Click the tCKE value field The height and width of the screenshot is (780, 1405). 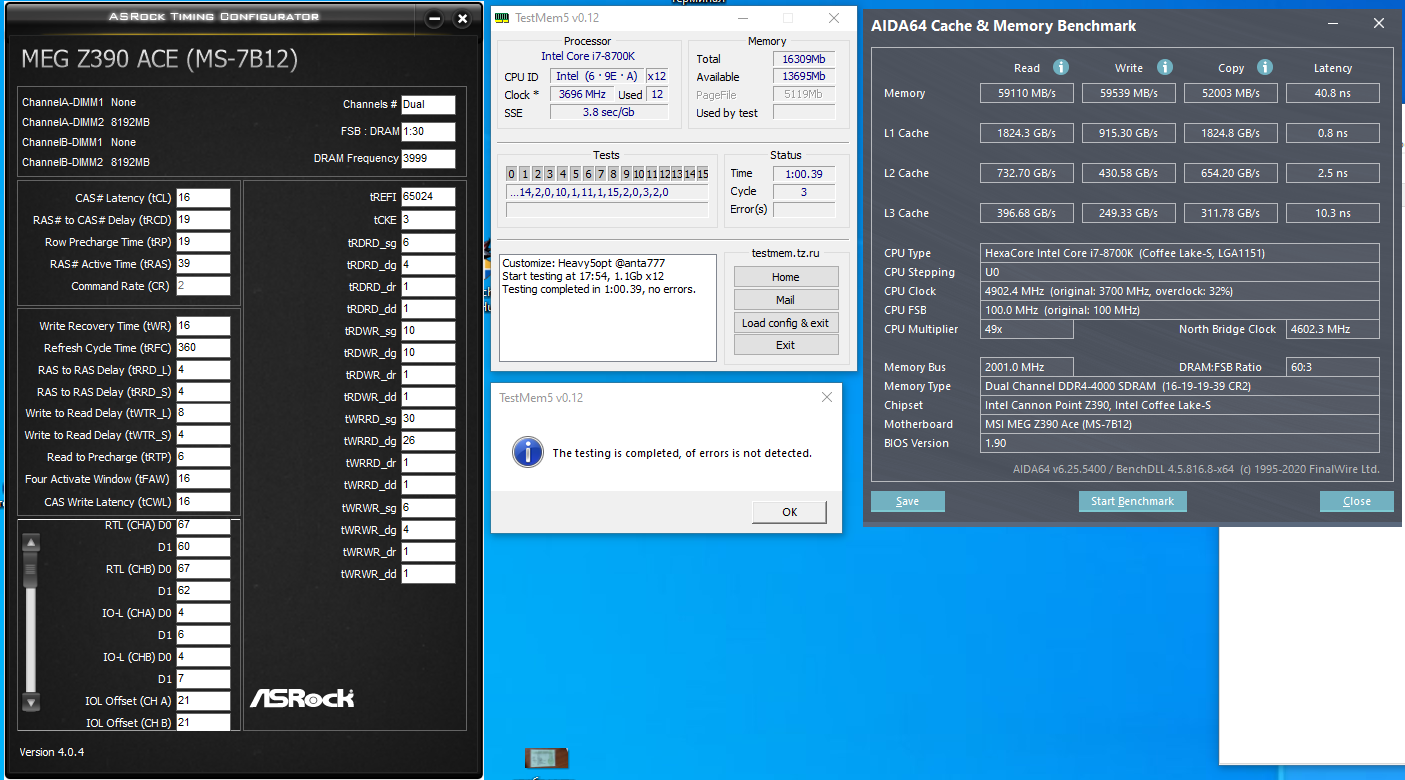click(x=428, y=220)
